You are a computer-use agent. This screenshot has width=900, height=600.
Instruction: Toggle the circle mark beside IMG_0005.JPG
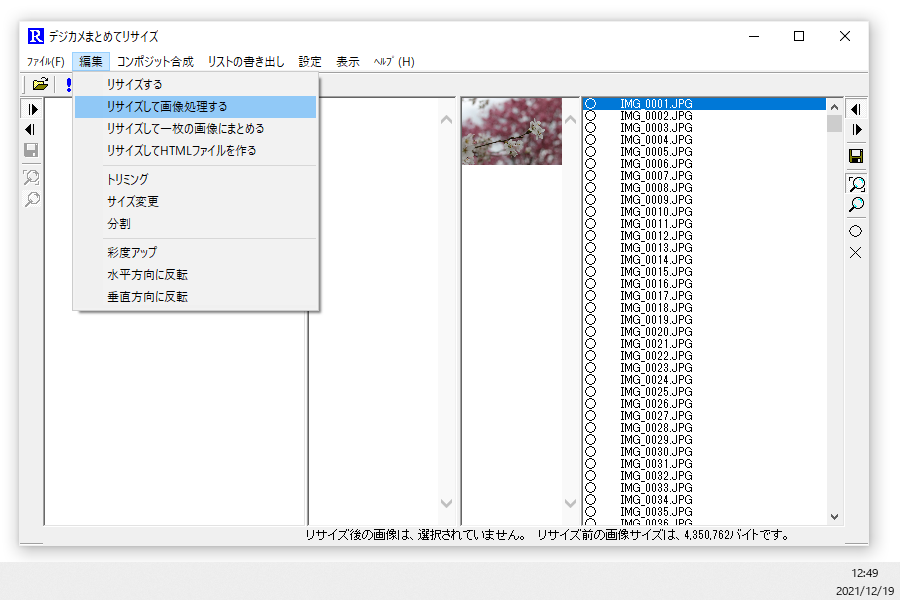point(591,152)
